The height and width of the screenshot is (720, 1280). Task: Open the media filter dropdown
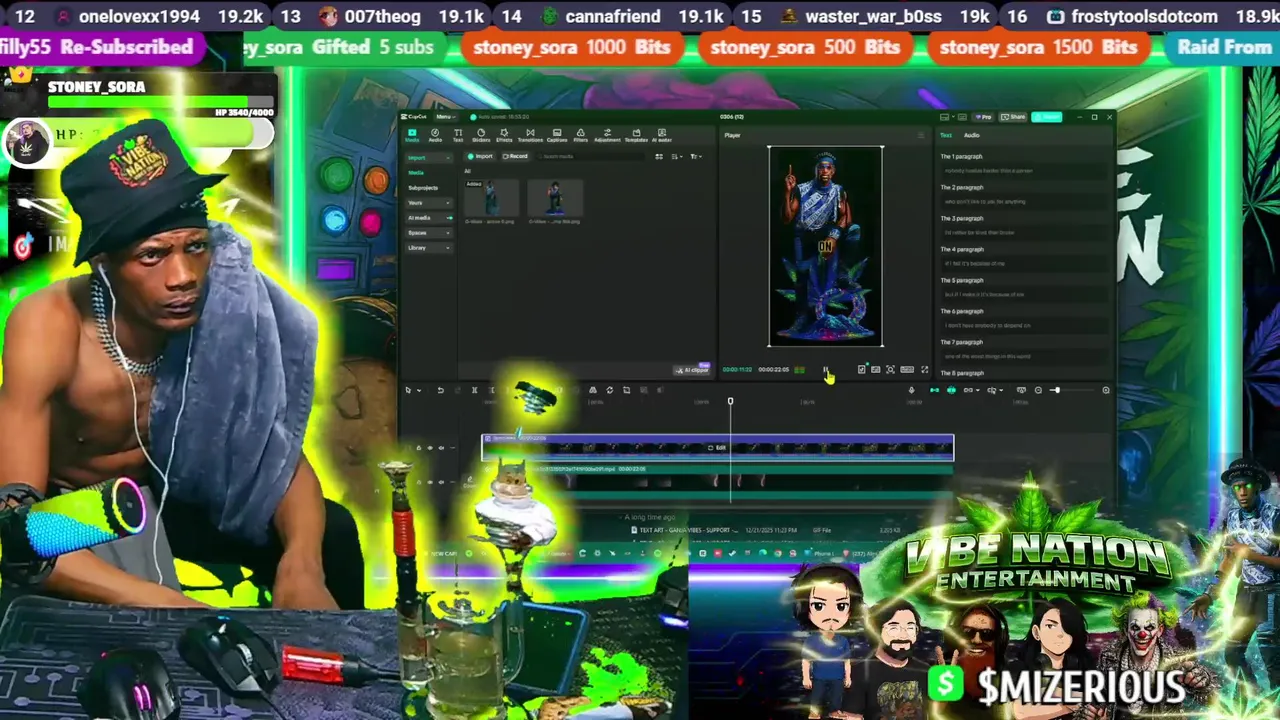tap(696, 157)
